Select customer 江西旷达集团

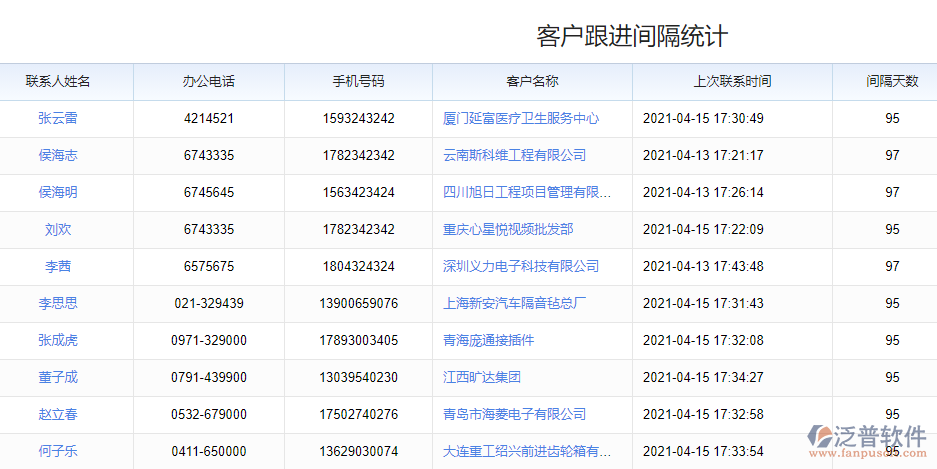482,377
